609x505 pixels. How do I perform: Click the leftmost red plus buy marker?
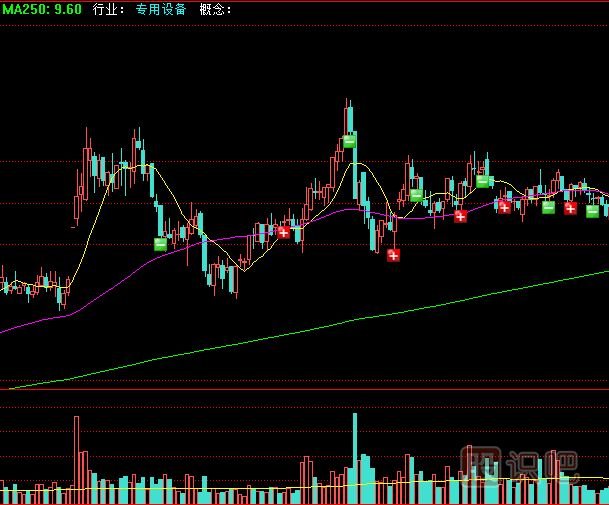click(284, 232)
